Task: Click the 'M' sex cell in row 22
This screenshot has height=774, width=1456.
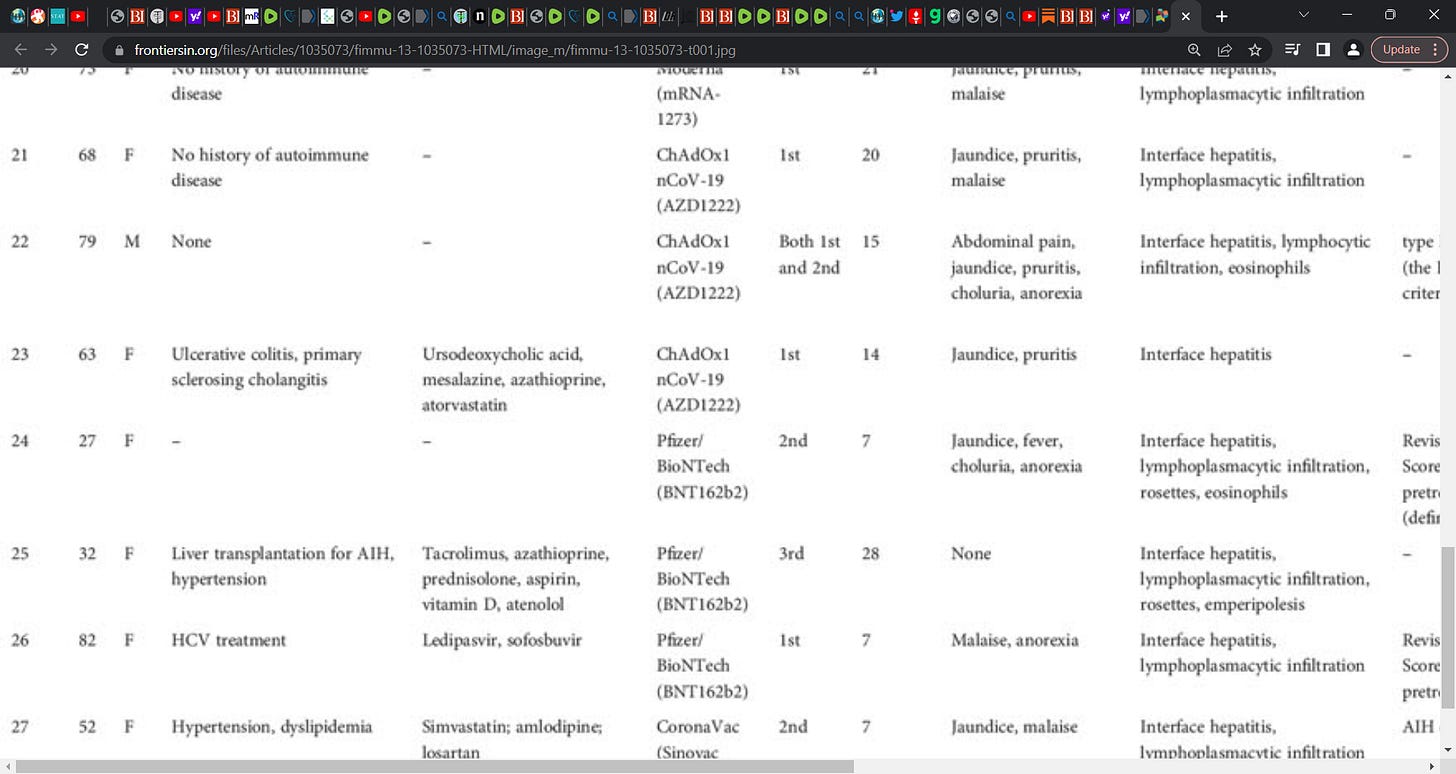Action: tap(131, 242)
